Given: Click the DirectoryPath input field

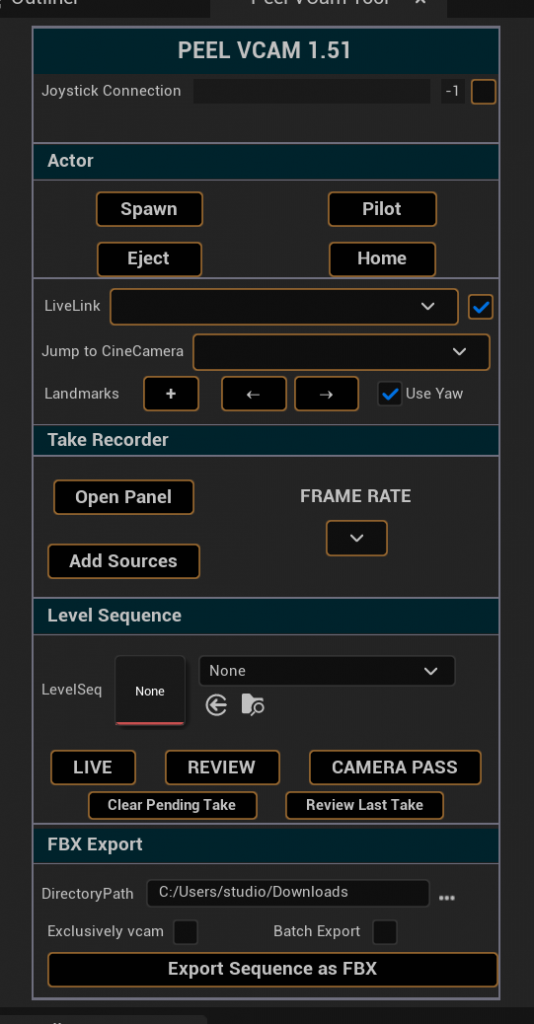Looking at the screenshot, I should point(288,893).
